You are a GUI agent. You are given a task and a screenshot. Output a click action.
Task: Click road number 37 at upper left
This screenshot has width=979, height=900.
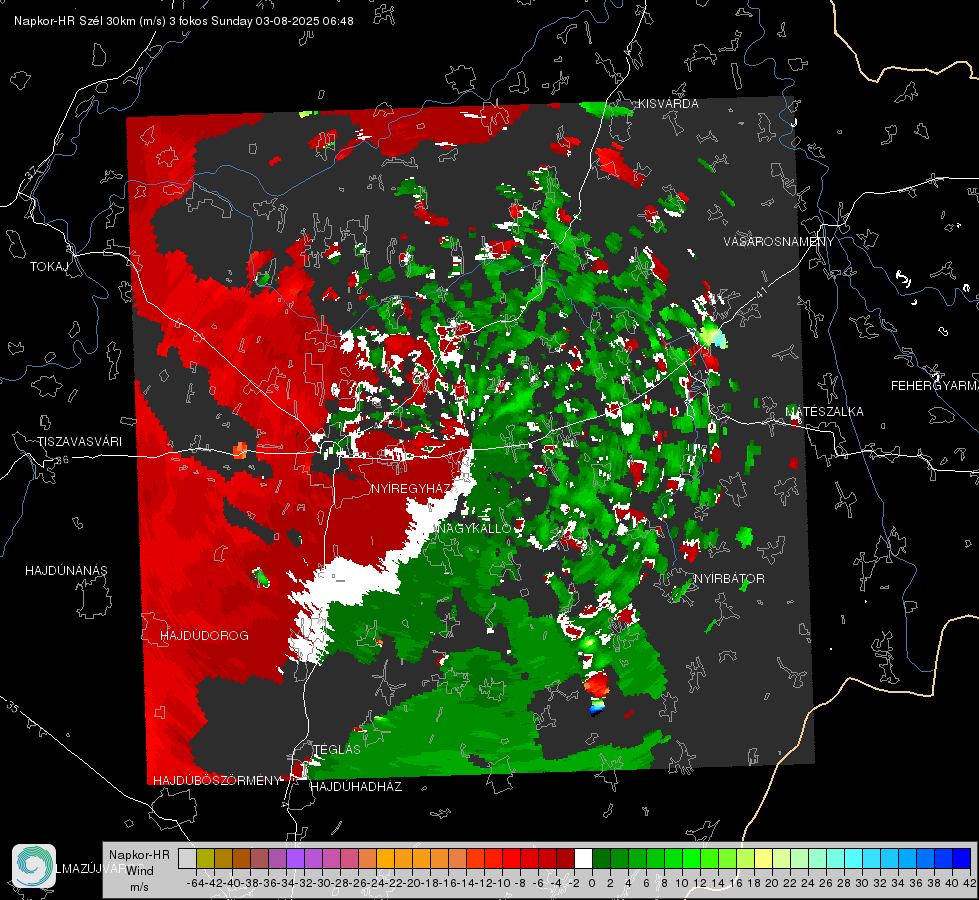pyautogui.click(x=31, y=172)
